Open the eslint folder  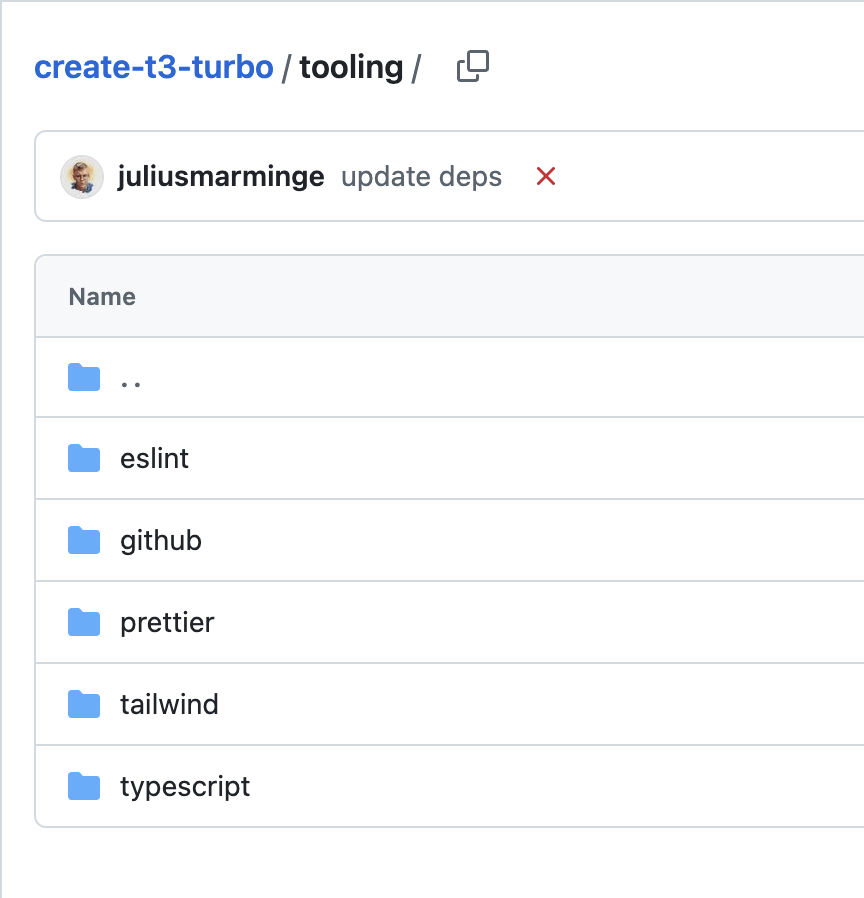click(154, 458)
